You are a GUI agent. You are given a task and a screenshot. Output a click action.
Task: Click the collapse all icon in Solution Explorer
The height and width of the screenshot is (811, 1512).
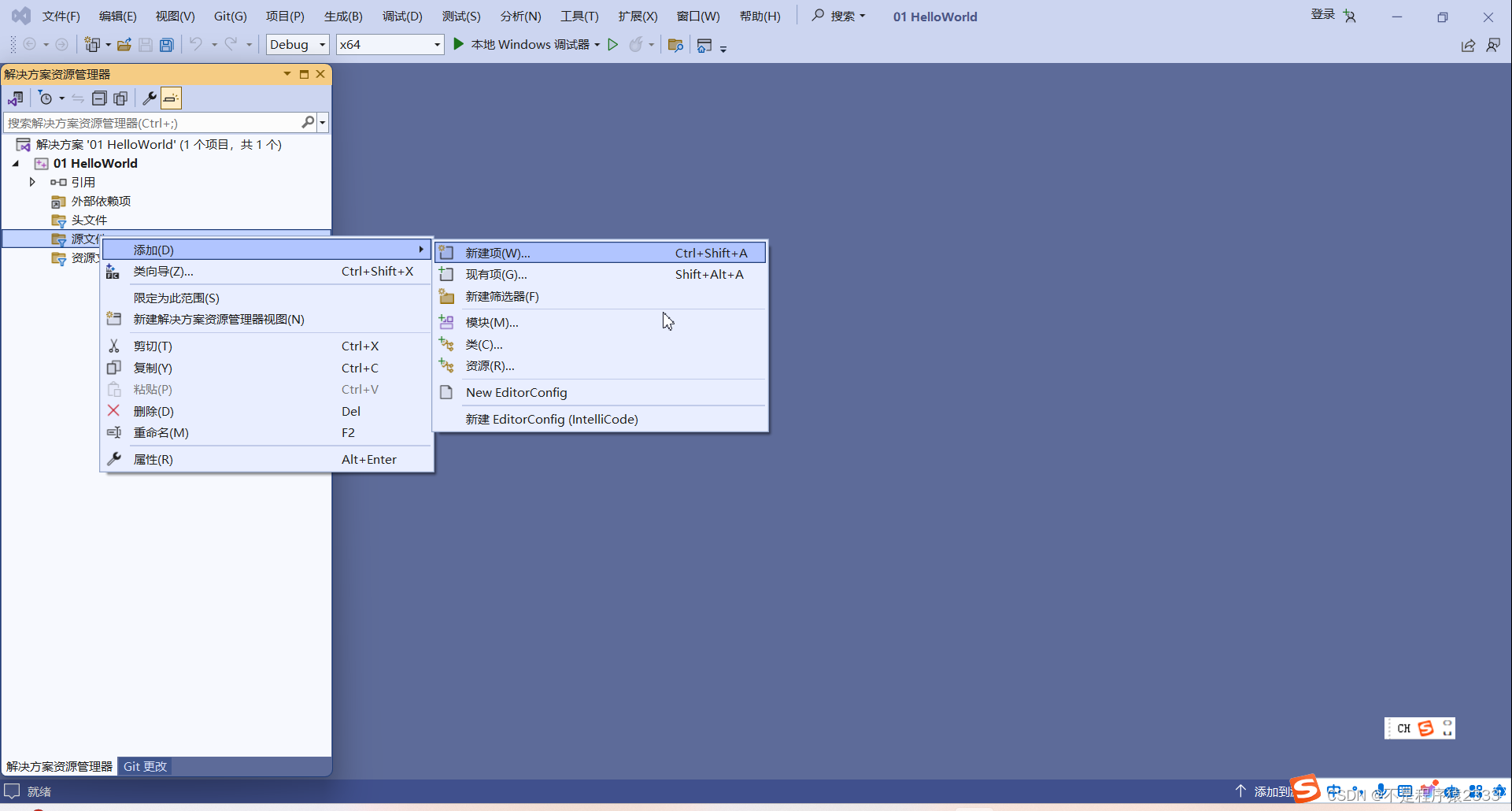pyautogui.click(x=99, y=98)
